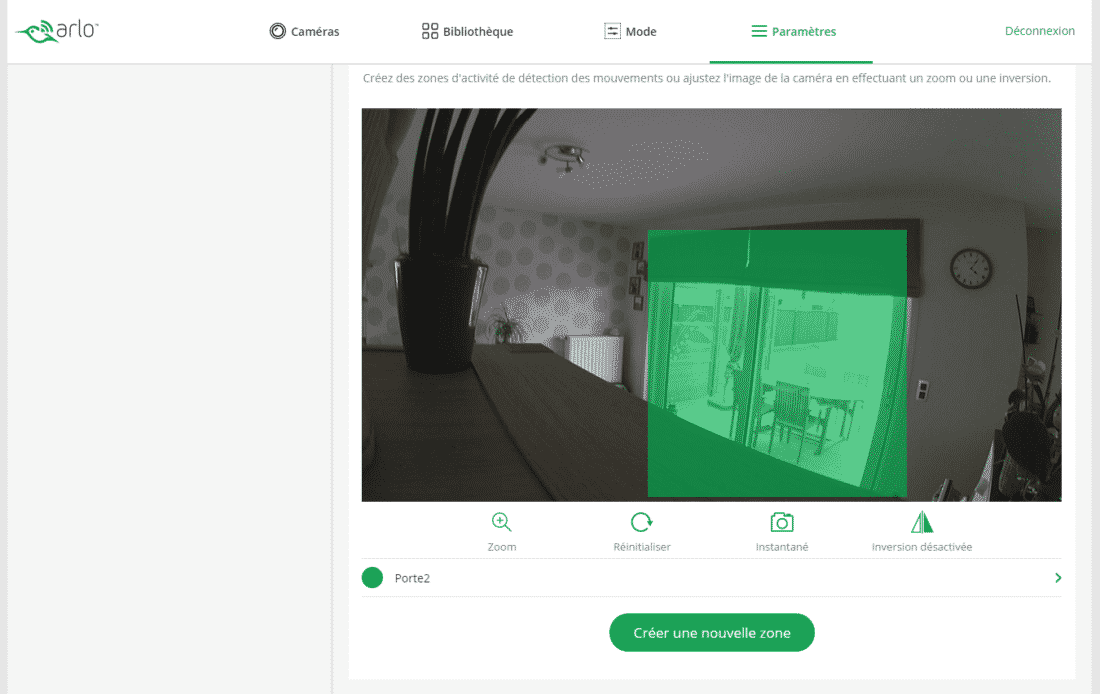Click the Réinitialiser reset icon
The image size is (1100, 694).
[x=641, y=523]
